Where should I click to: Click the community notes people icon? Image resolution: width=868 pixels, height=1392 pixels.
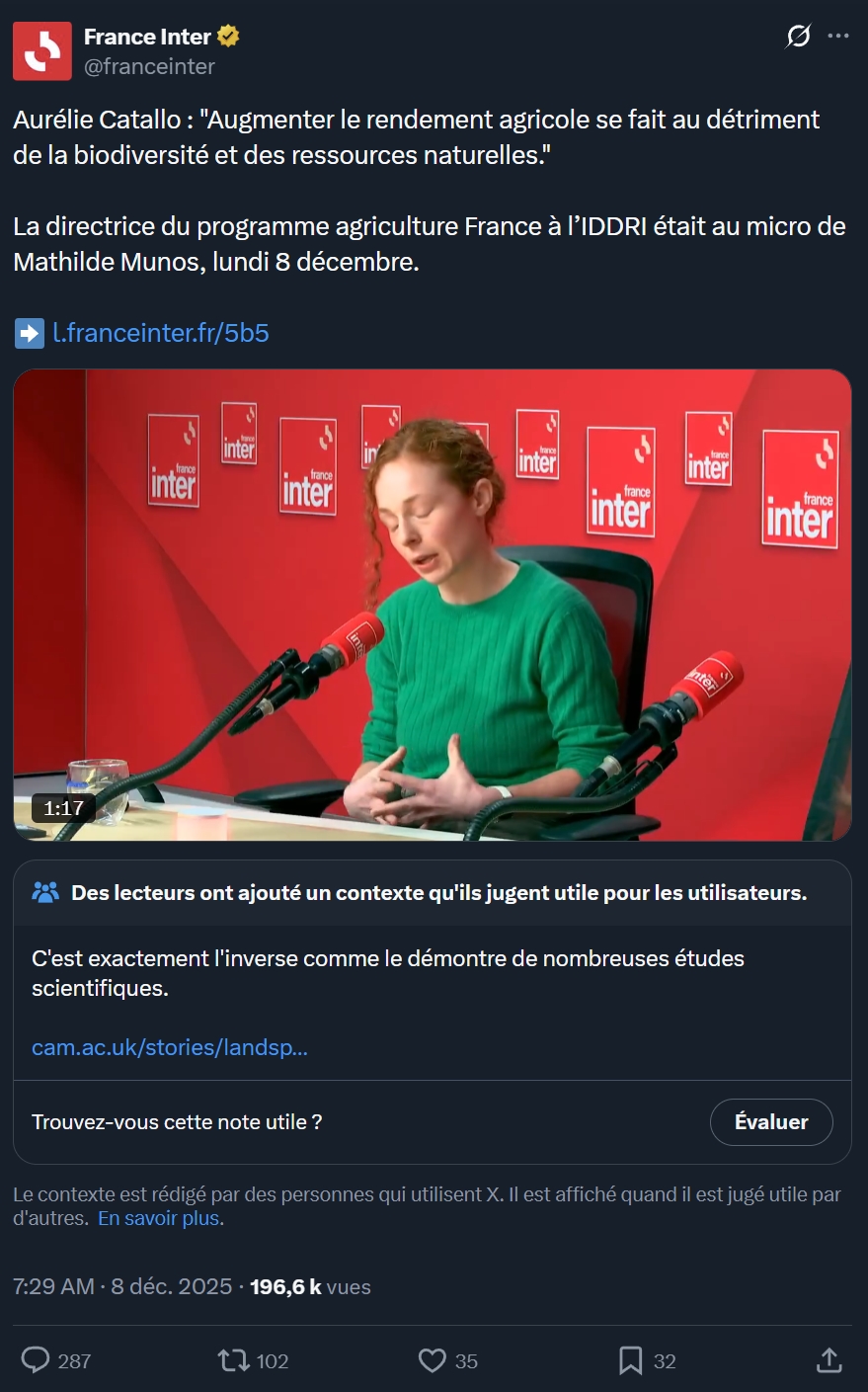coord(45,892)
